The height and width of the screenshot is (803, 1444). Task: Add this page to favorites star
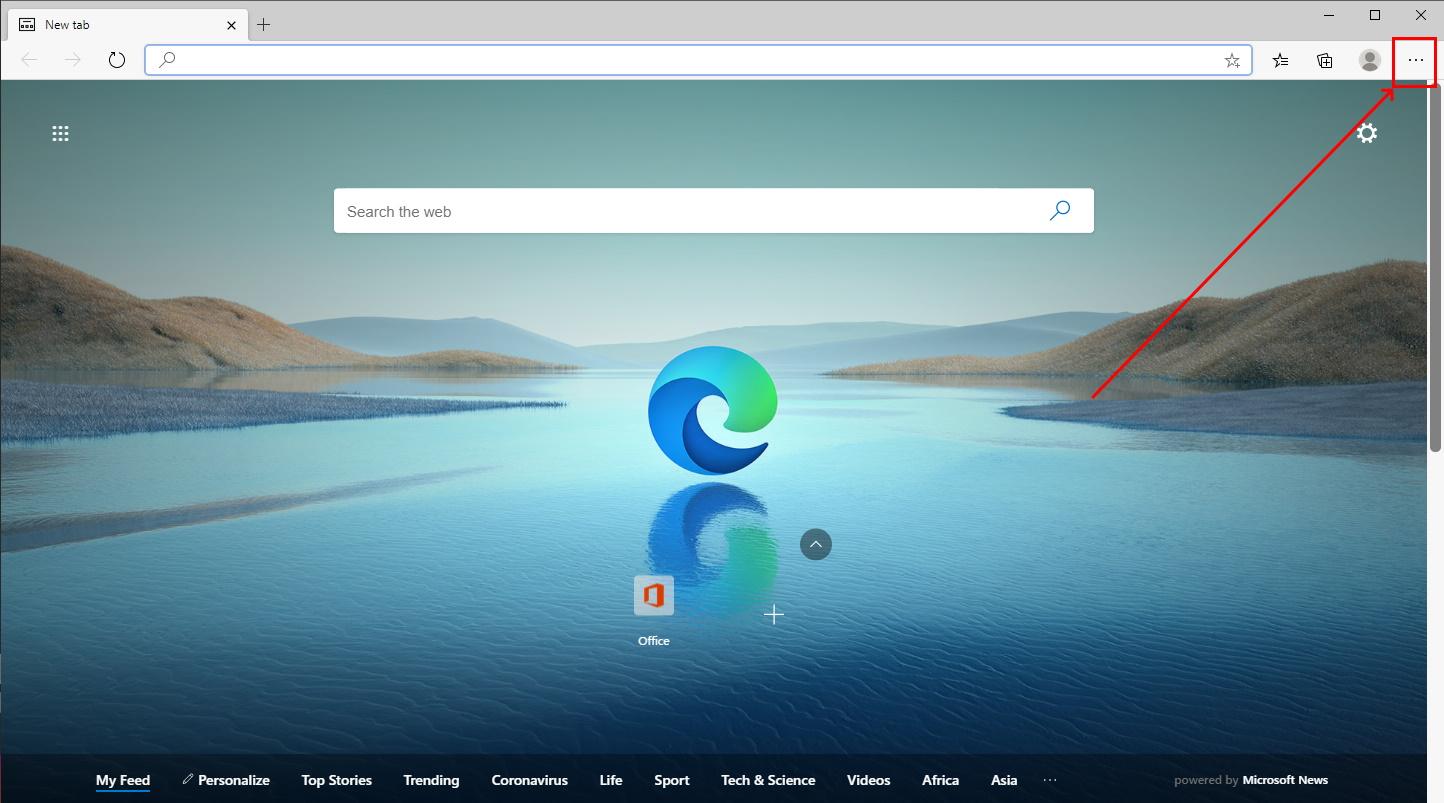click(1232, 60)
